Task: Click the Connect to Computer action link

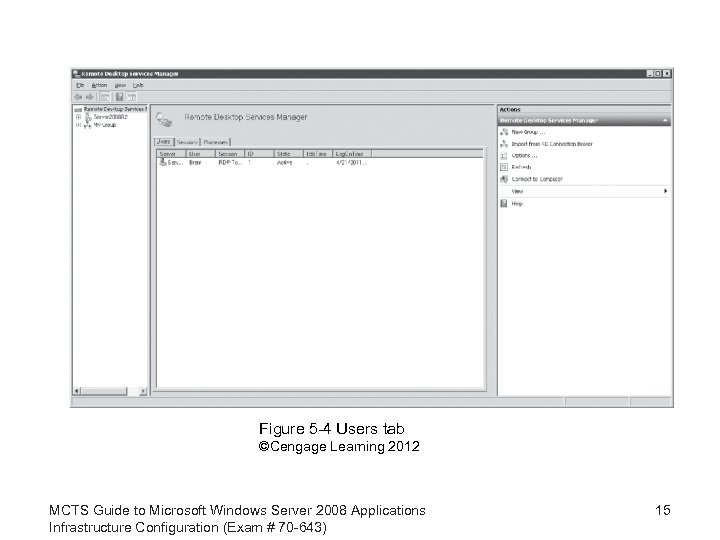Action: 537,179
